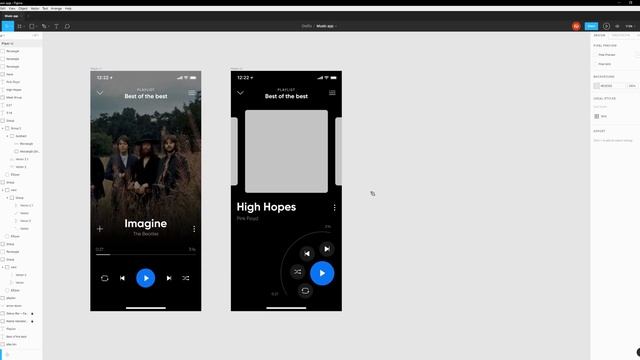Select the Rectangle shape tool
Screen dimensions: 640x360
31,26
